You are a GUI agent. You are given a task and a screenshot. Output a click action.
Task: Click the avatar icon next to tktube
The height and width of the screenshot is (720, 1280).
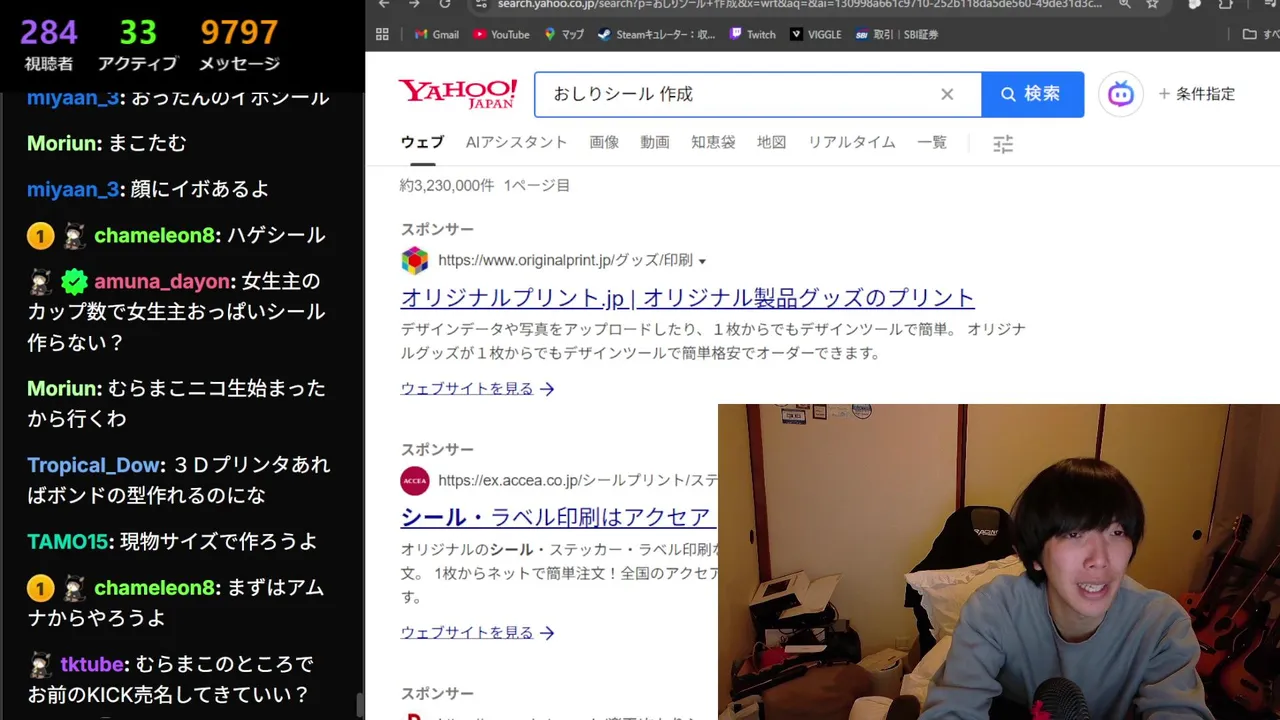41,665
